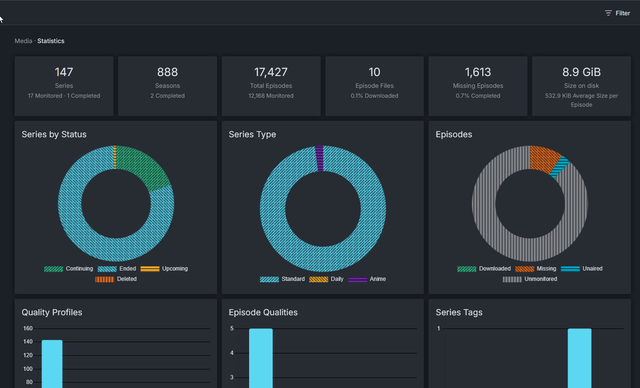The height and width of the screenshot is (388, 640).
Task: Click the '17 Monitored · 1 Completed' text
Action: coord(64,96)
